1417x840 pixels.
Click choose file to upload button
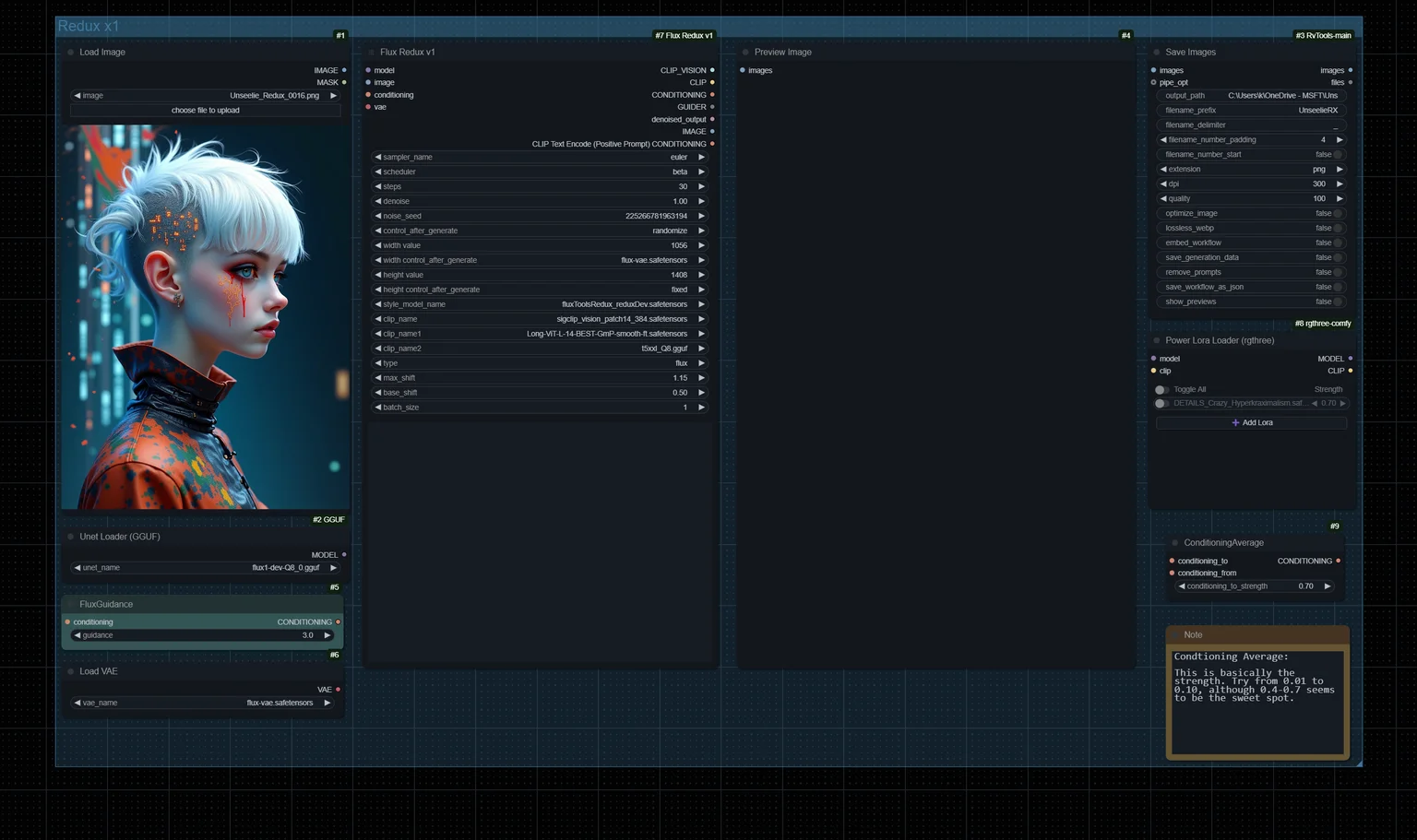click(206, 111)
